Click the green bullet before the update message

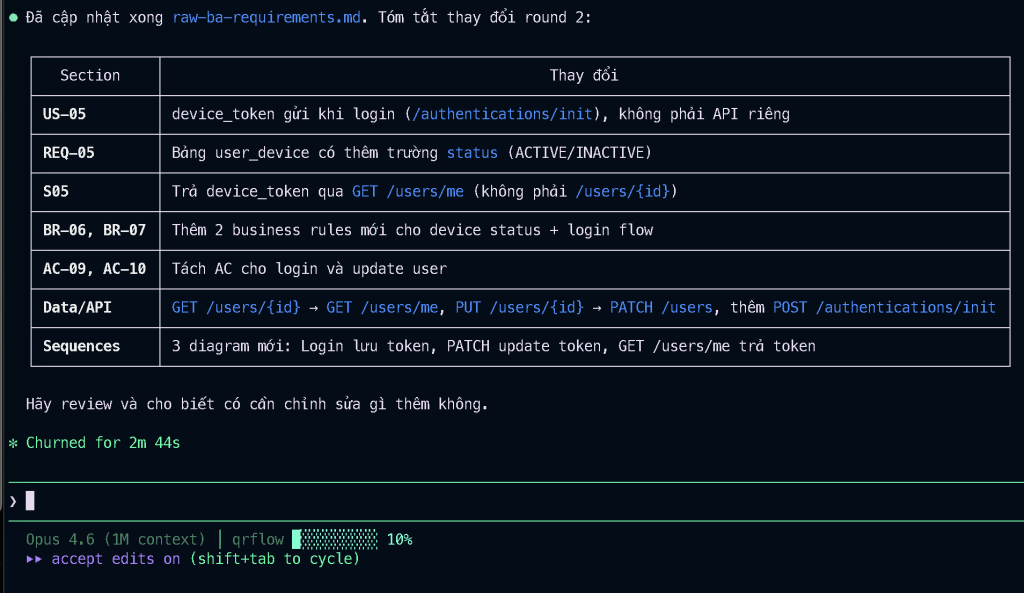[13, 18]
